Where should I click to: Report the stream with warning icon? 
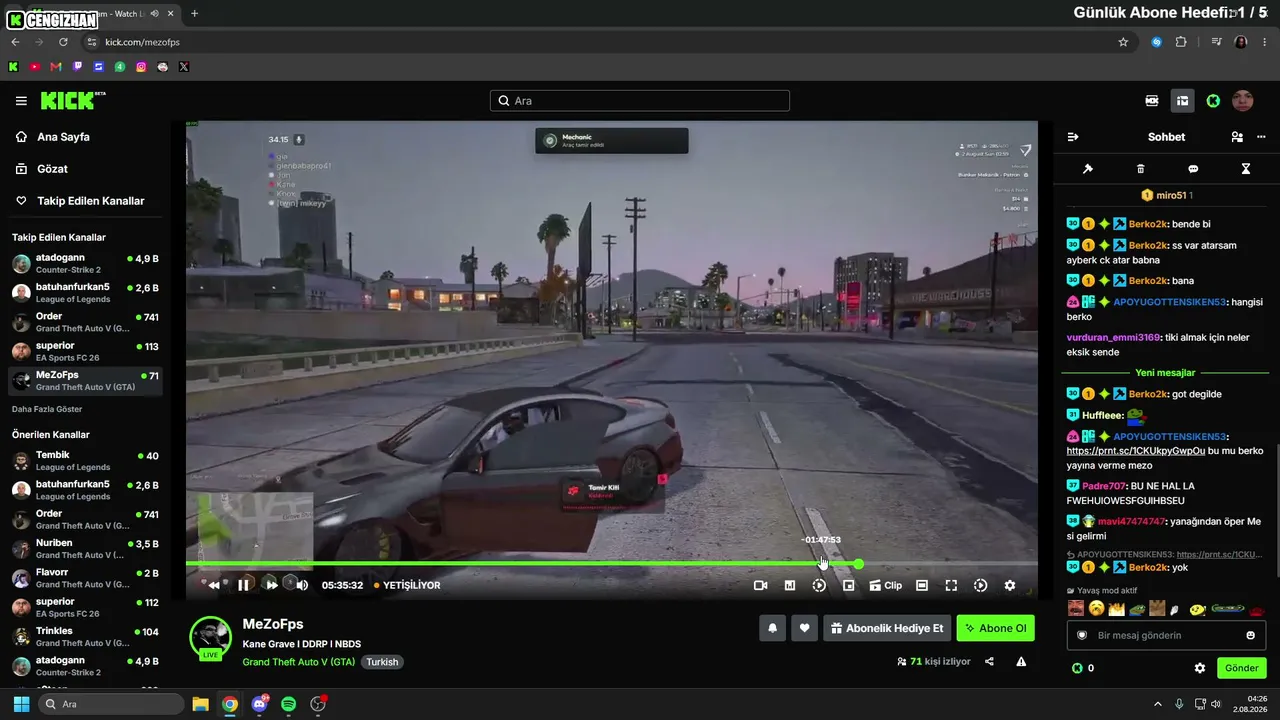[1021, 661]
